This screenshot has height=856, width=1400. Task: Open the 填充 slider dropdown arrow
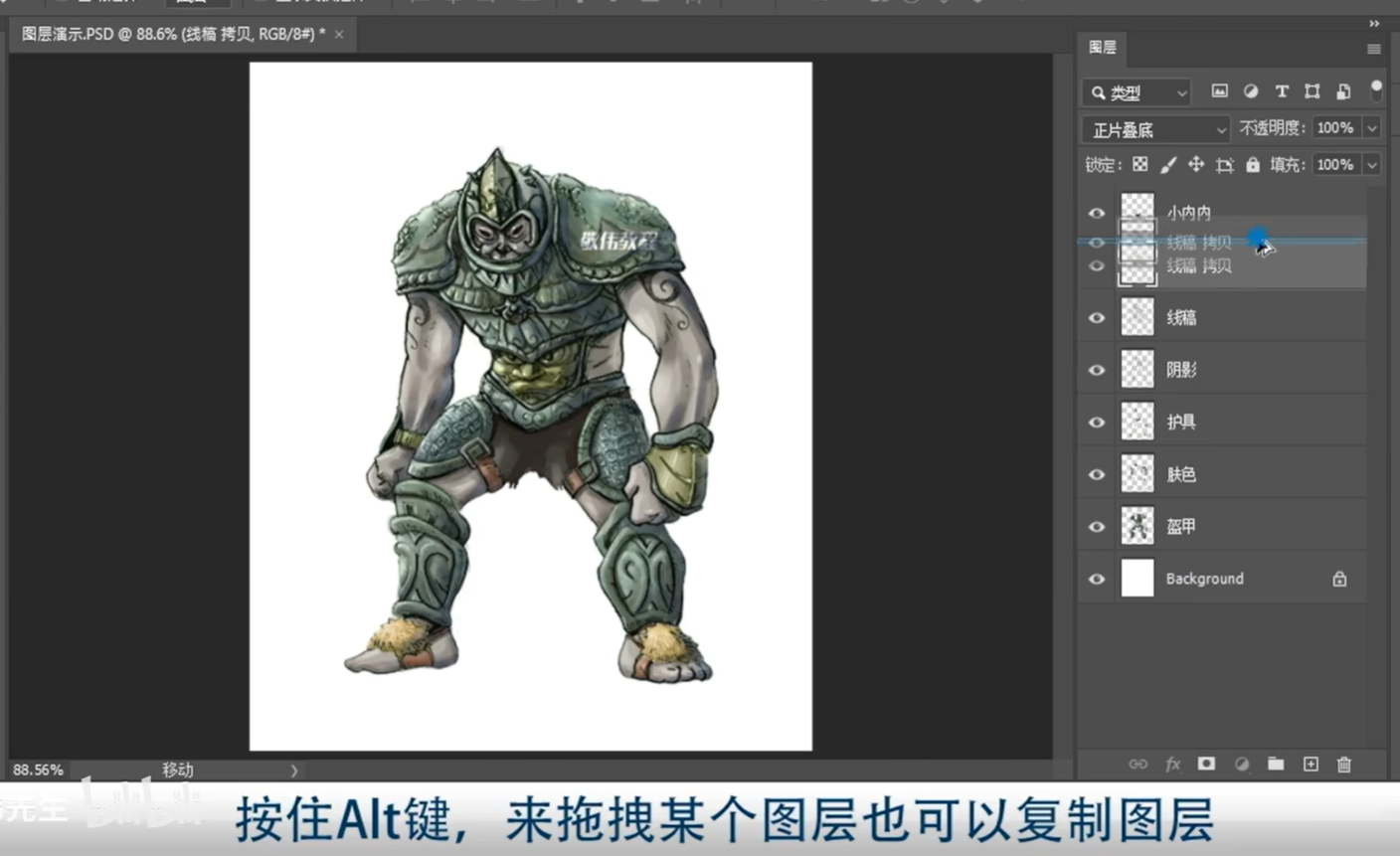pyautogui.click(x=1372, y=165)
